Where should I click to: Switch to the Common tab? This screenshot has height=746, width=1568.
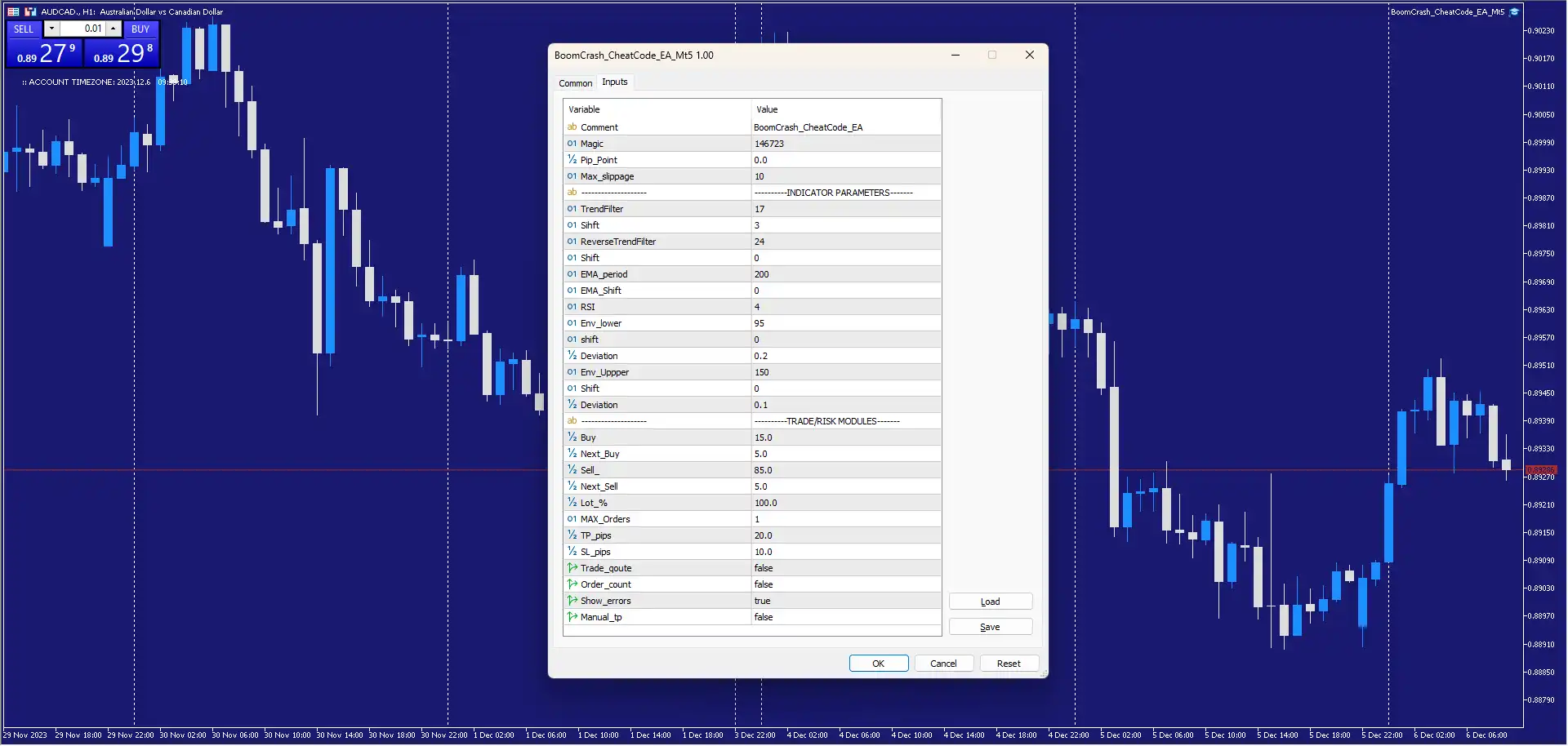click(575, 83)
